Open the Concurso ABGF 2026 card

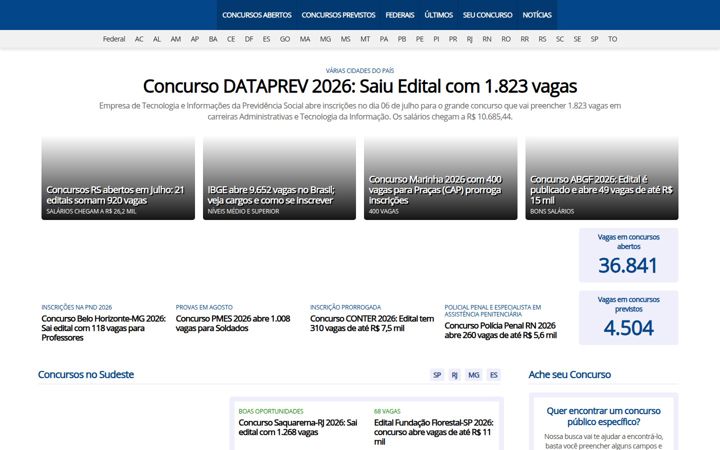(x=602, y=178)
